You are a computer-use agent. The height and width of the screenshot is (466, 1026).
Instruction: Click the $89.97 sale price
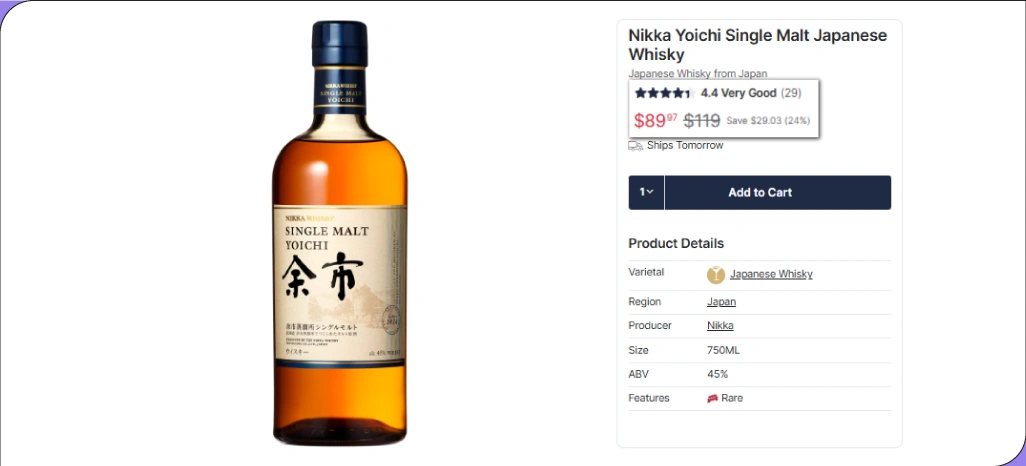pos(655,121)
